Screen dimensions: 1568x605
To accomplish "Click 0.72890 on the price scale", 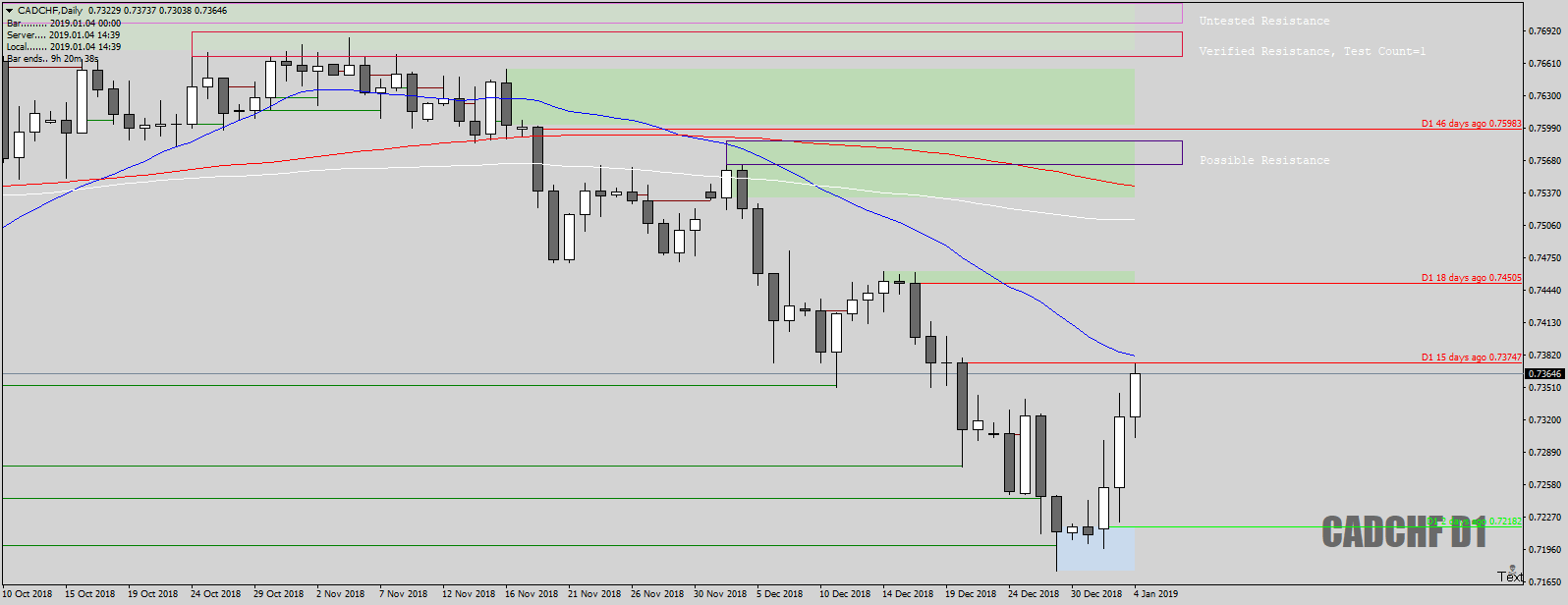I will pos(1544,453).
